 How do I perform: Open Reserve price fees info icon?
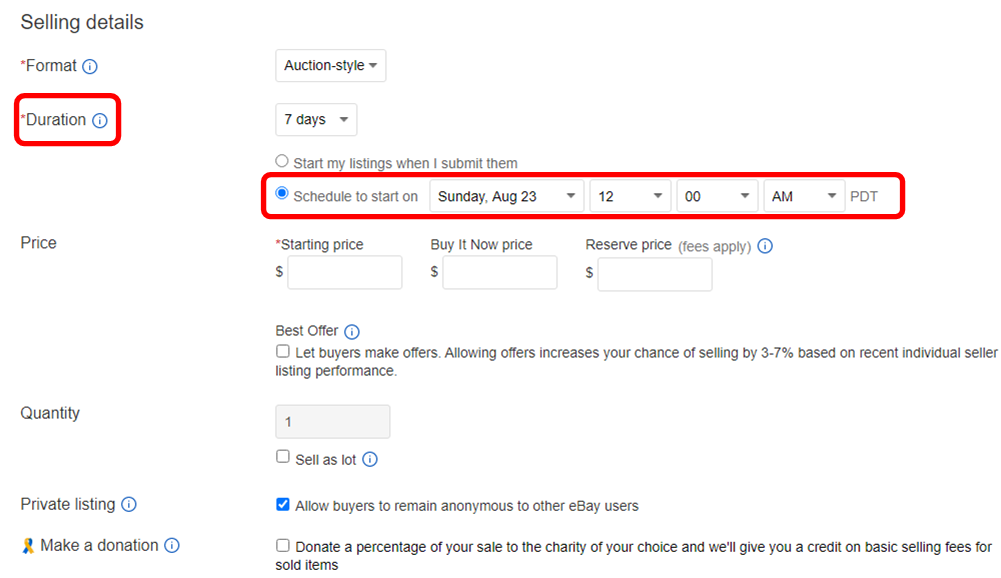click(765, 246)
